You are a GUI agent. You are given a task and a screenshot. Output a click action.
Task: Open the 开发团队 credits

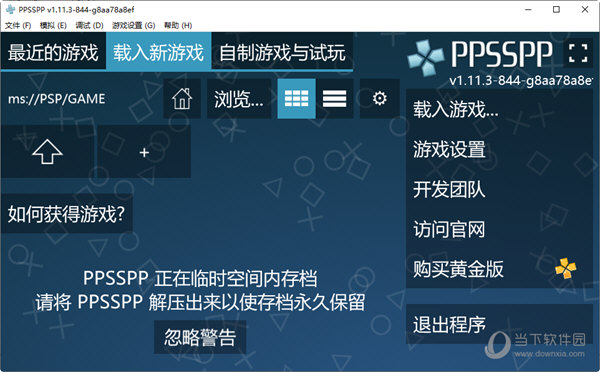click(499, 189)
